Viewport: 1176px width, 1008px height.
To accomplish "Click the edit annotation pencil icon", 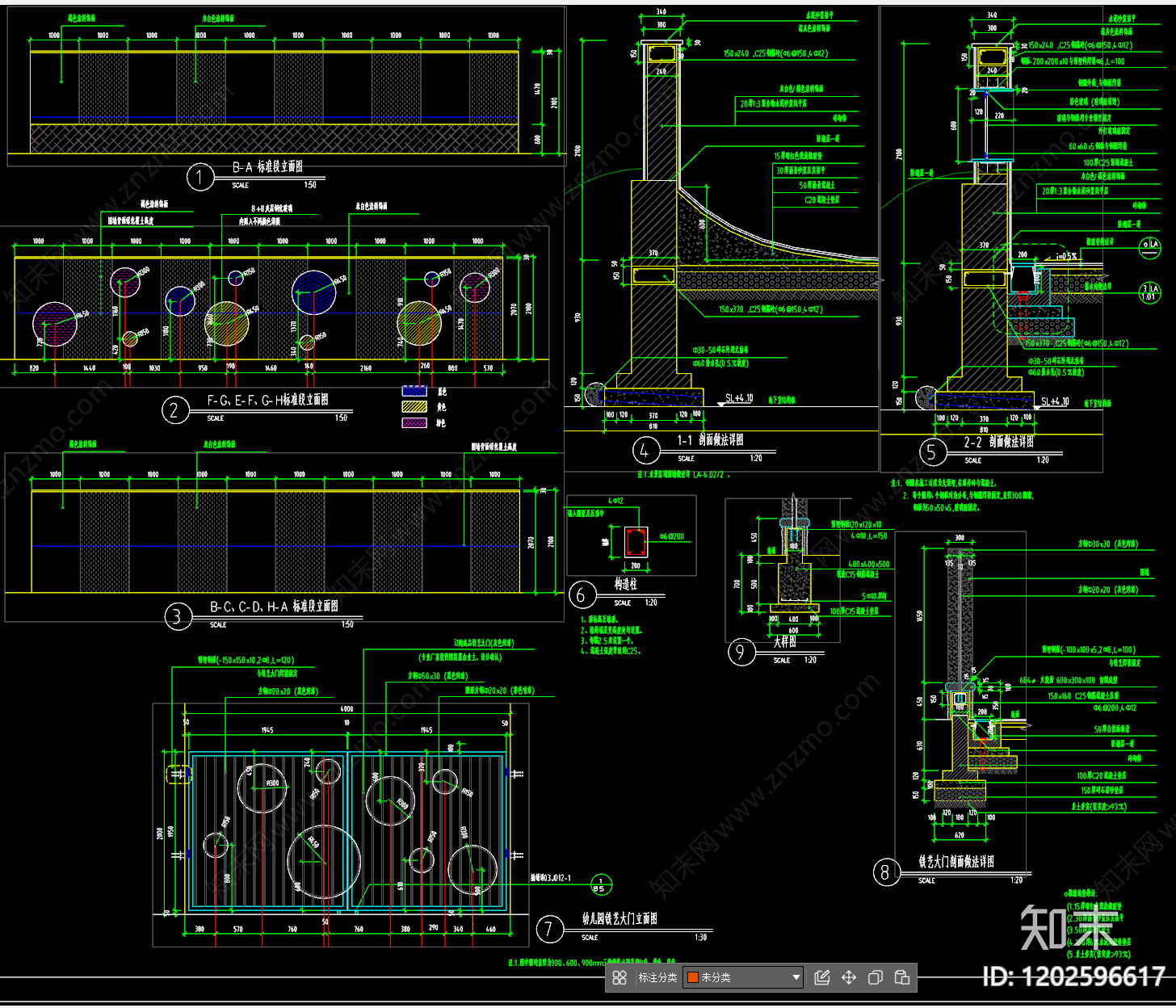I will click(822, 978).
